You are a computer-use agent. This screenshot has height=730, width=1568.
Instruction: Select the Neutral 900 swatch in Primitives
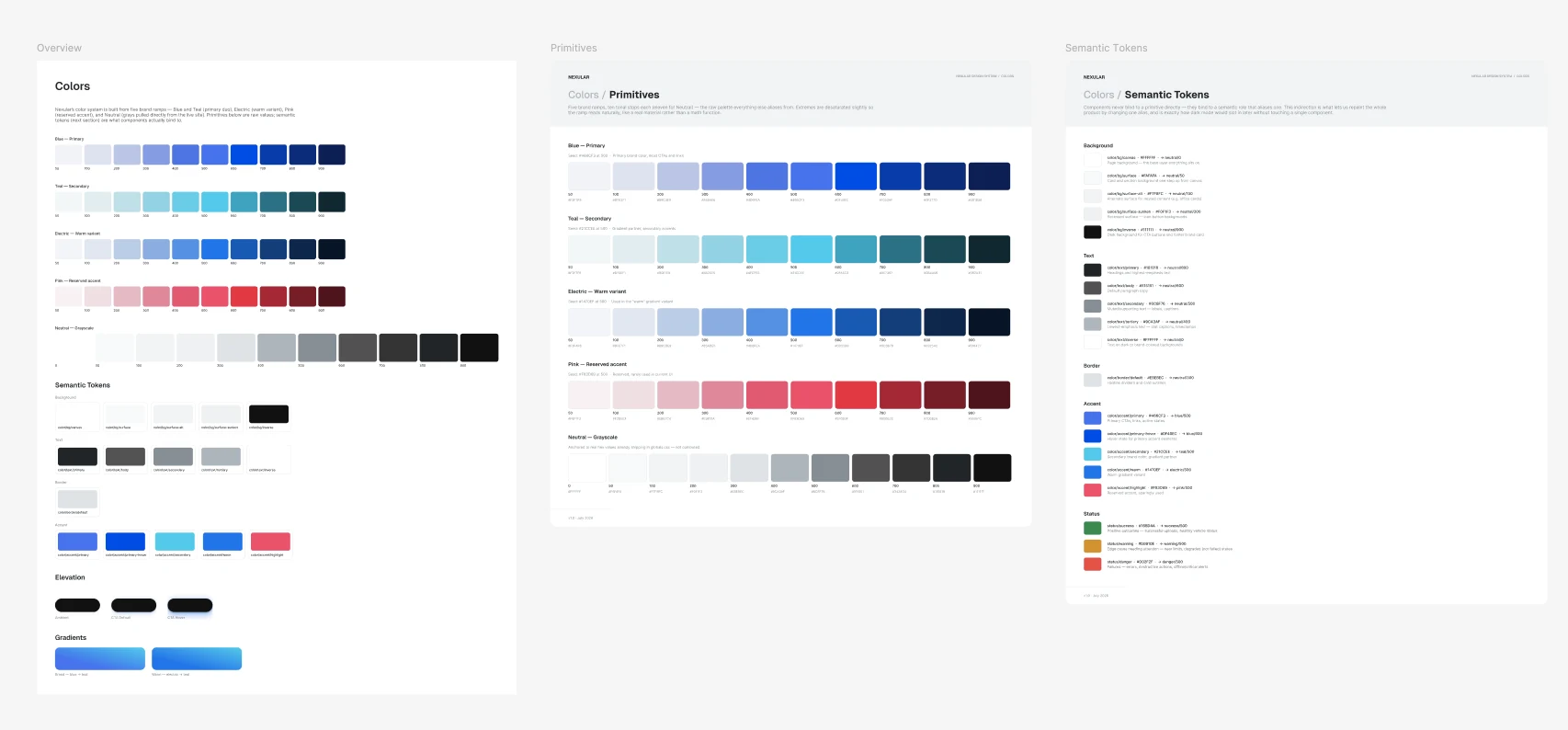click(993, 467)
